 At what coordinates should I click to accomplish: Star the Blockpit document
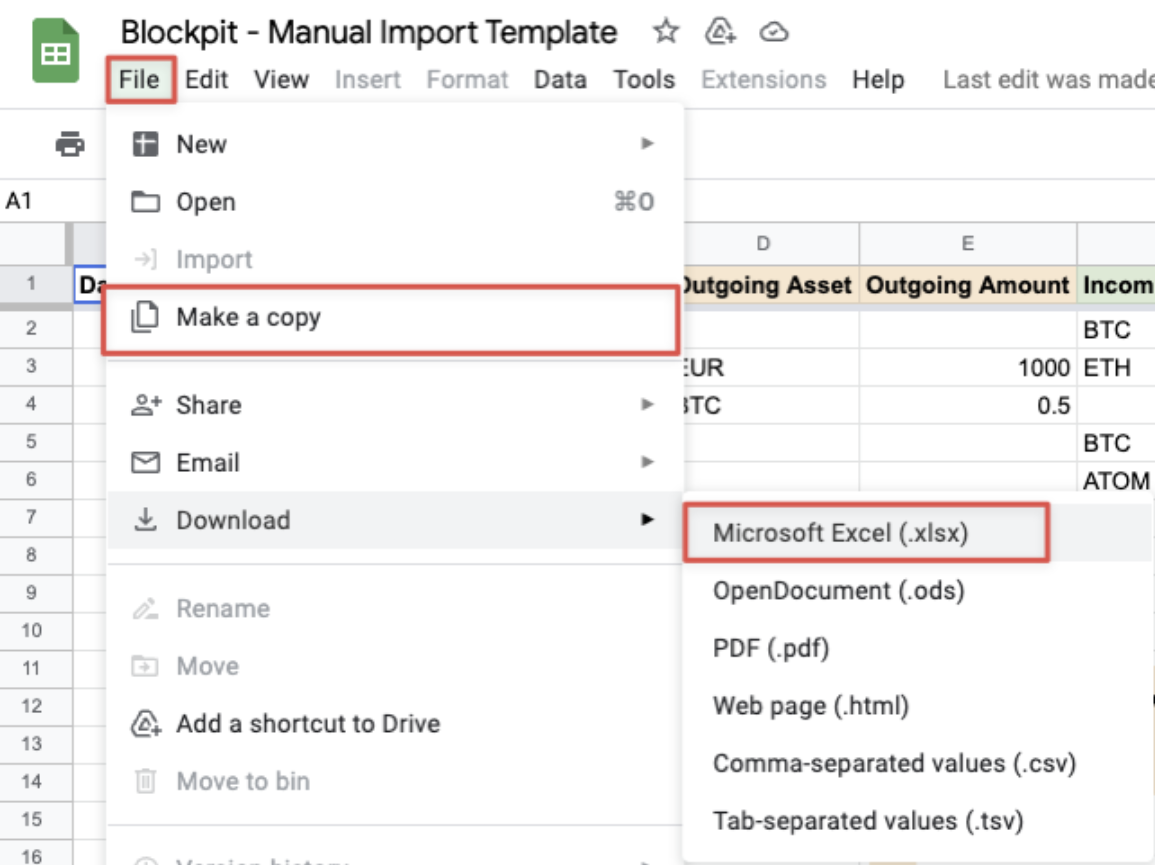tap(666, 31)
